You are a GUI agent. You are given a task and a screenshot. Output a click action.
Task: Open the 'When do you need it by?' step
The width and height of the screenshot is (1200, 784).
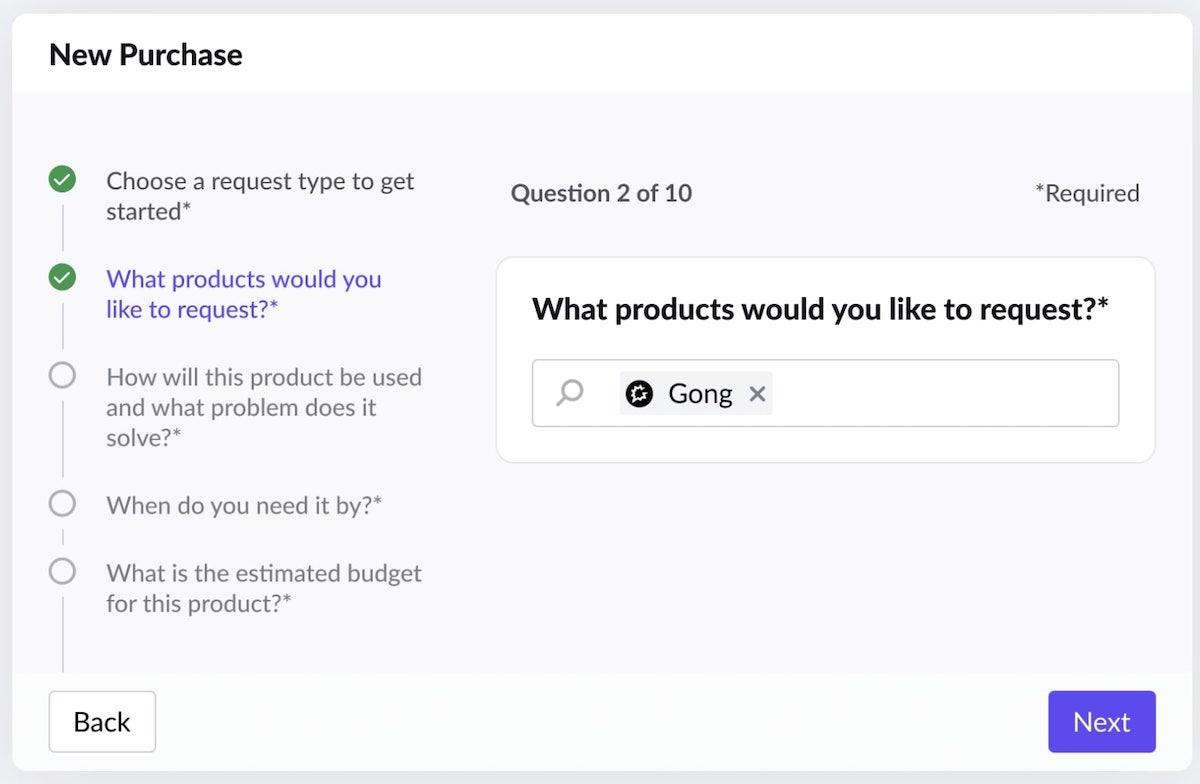pos(244,505)
